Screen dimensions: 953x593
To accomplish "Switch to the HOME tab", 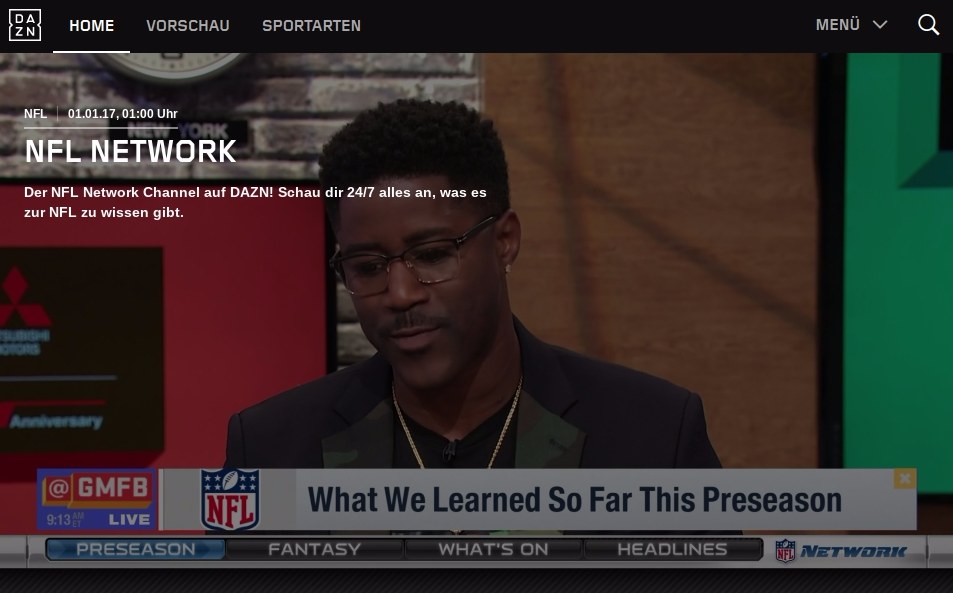I will click(92, 26).
